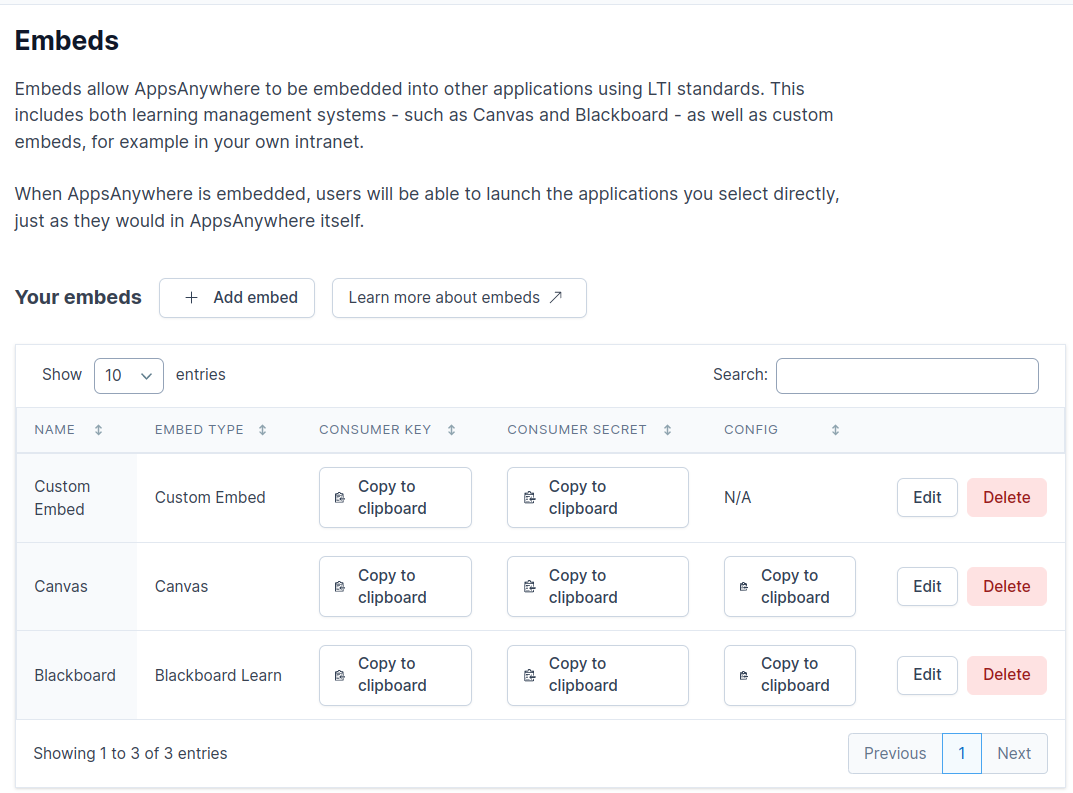The image size is (1073, 793).
Task: Click the plus icon on Add embed
Action: pyautogui.click(x=192, y=298)
